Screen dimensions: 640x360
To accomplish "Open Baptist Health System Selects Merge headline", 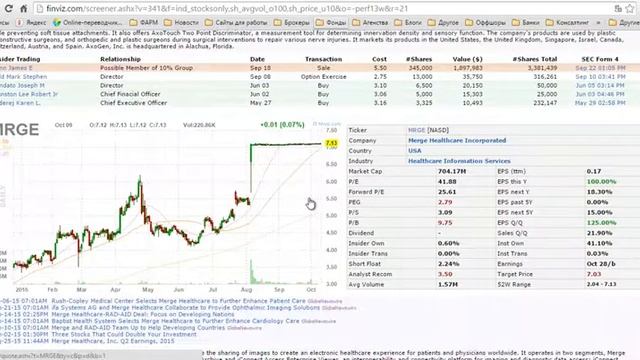I will [x=176, y=321].
